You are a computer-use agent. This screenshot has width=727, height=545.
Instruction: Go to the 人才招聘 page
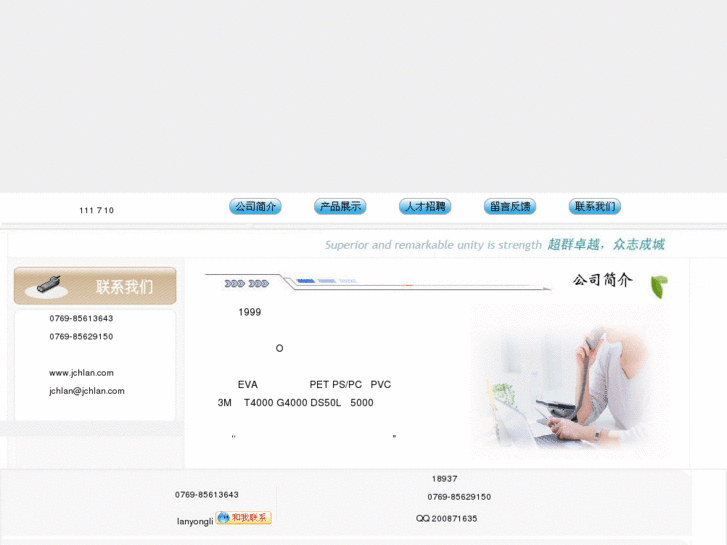[x=425, y=206]
